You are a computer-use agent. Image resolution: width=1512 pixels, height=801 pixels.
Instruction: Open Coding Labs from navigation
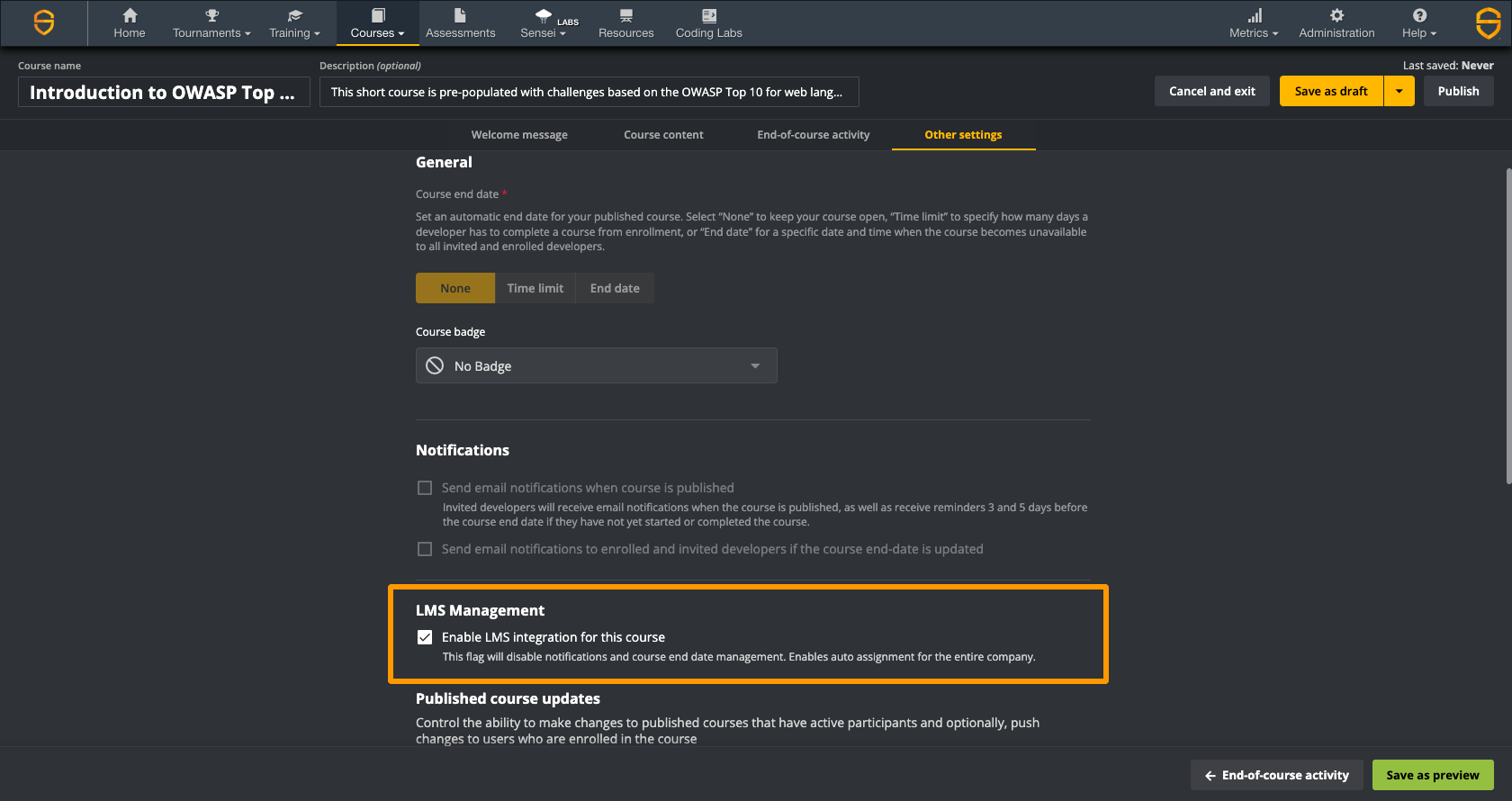point(709,24)
